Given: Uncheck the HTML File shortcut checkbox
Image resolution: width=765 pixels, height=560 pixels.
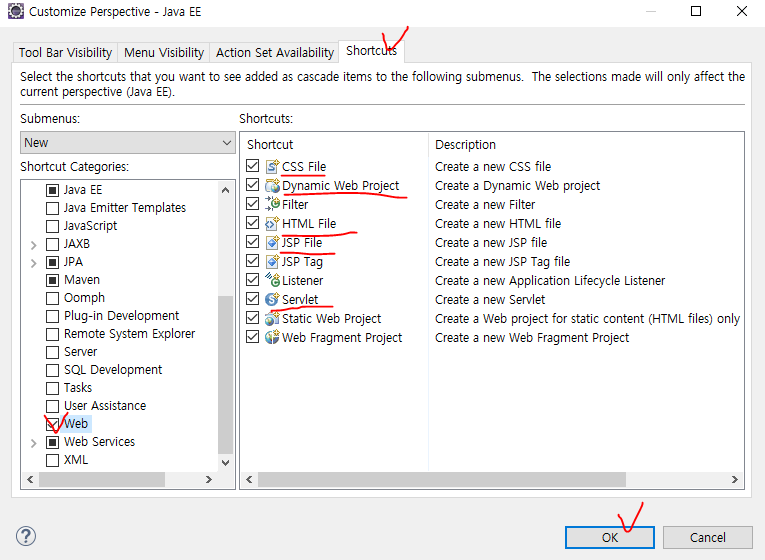Looking at the screenshot, I should [252, 222].
